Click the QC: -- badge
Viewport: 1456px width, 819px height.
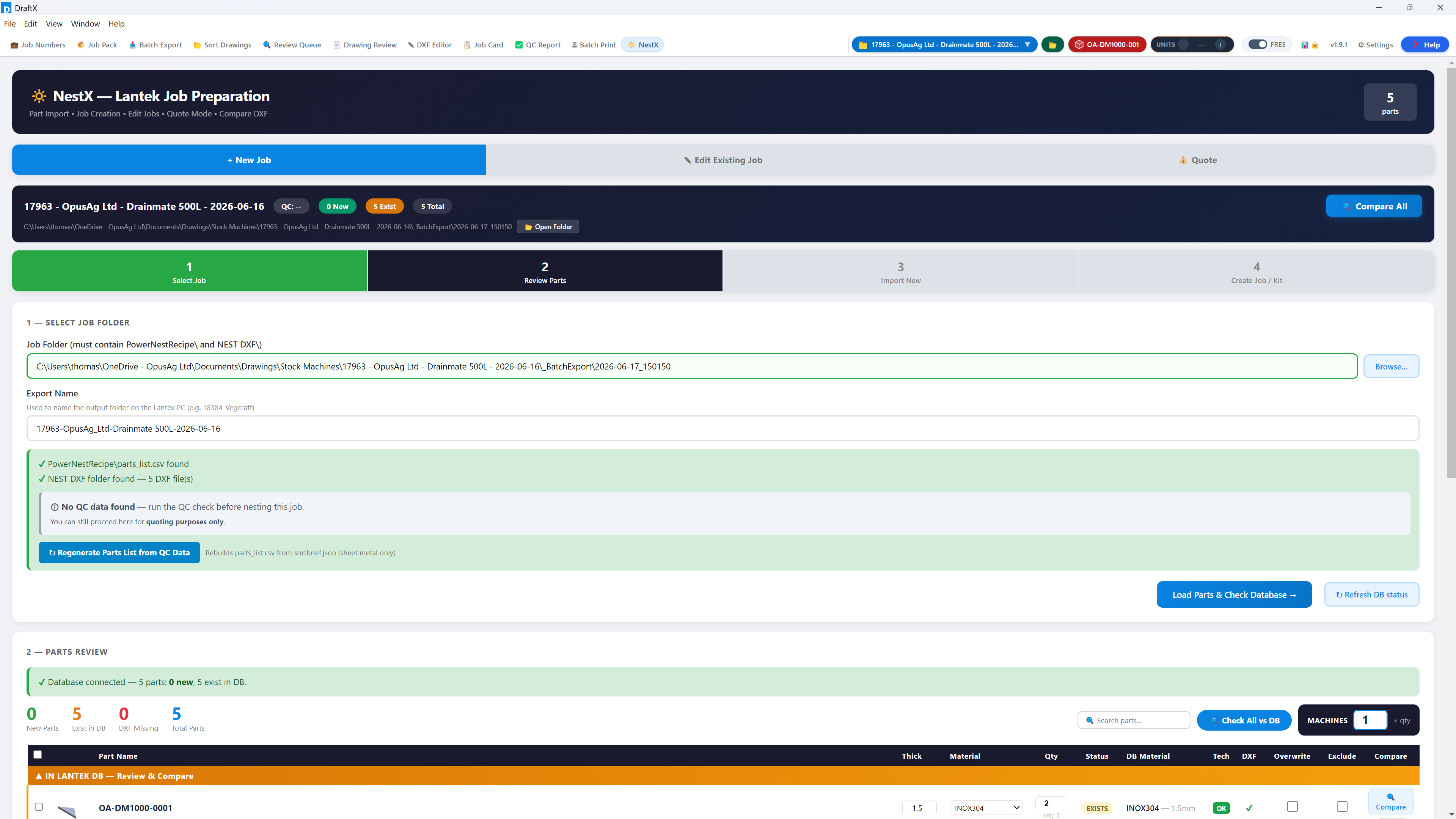[291, 206]
